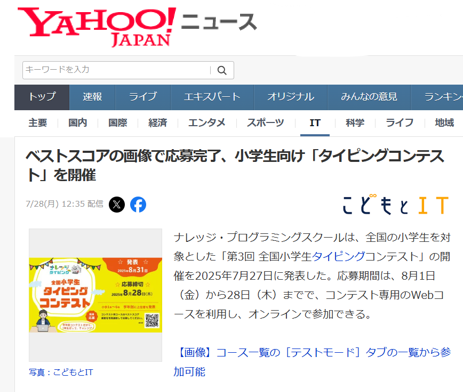This screenshot has height=392, width=475.
Task: Click the search magnifier icon
Action: [x=222, y=70]
